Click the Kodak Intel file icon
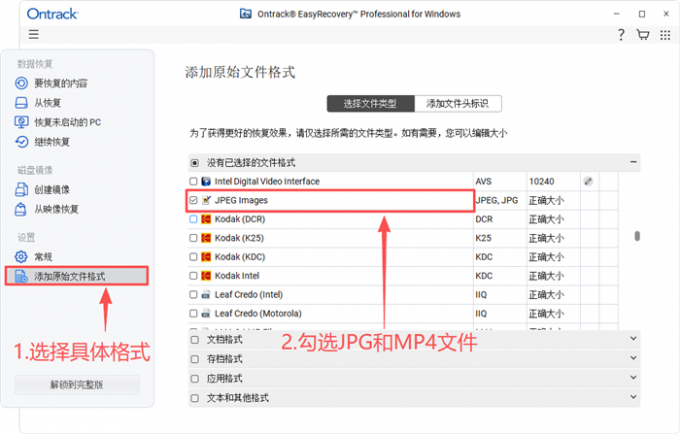Viewport: 680px width, 434px height. coord(206,276)
